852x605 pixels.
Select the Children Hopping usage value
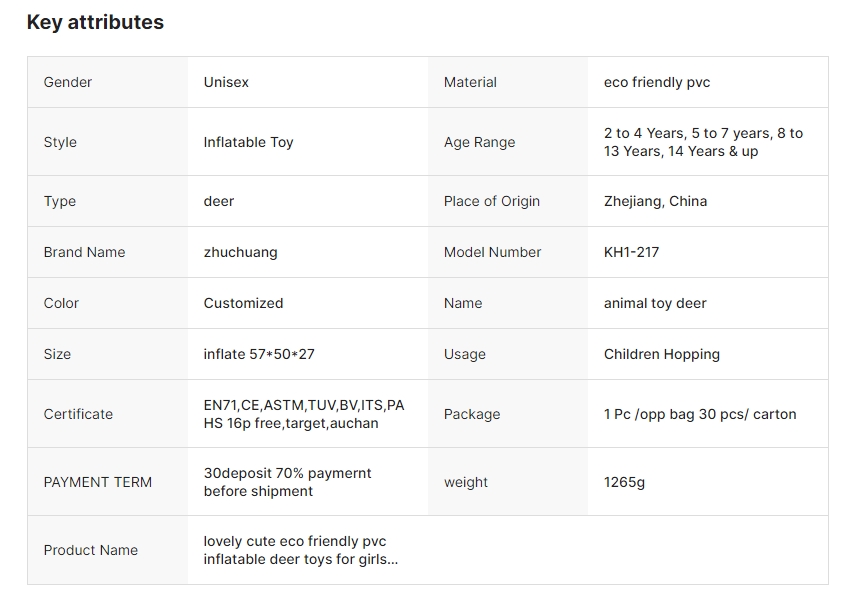[662, 354]
